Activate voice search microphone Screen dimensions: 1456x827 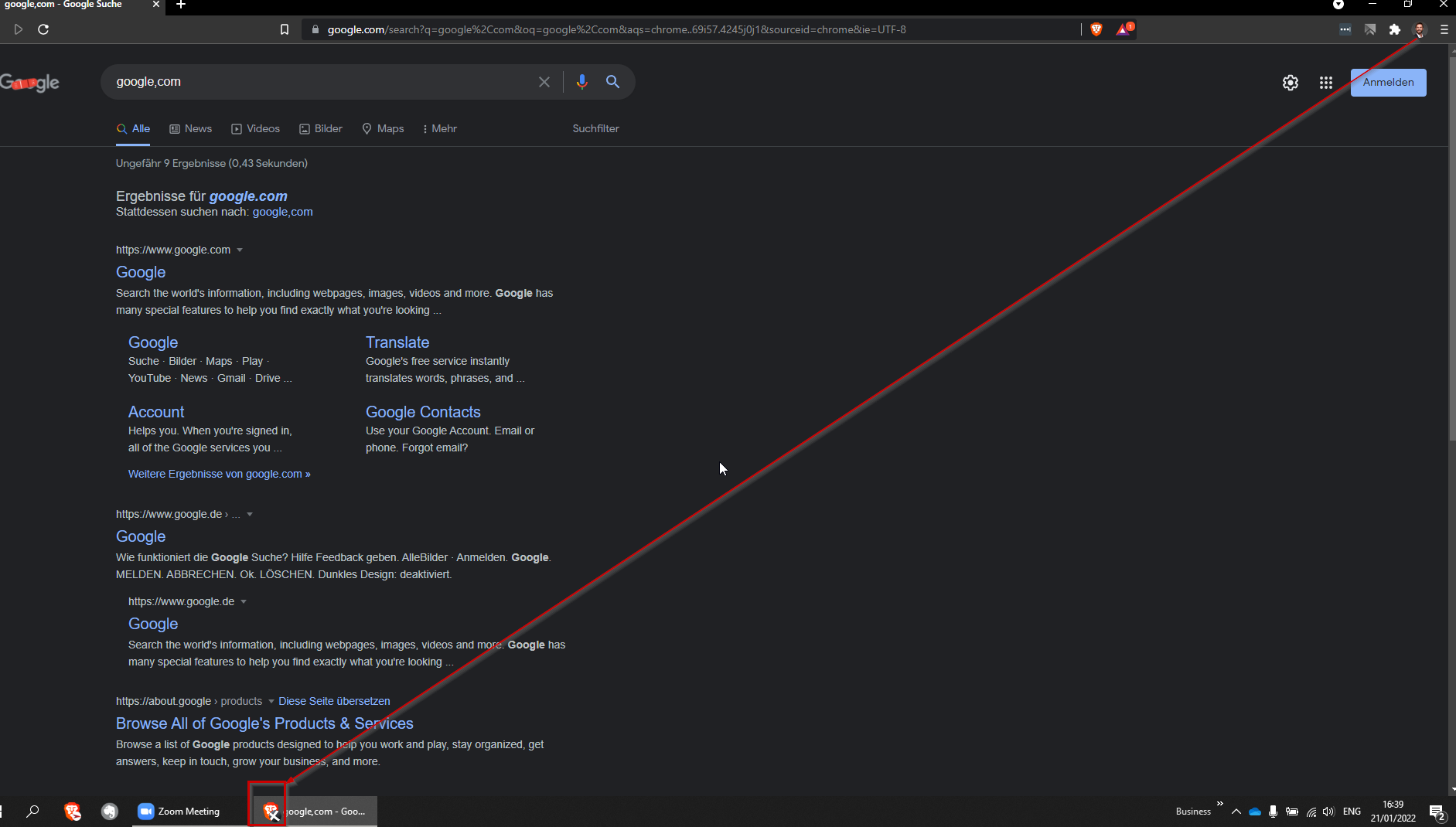(x=582, y=81)
